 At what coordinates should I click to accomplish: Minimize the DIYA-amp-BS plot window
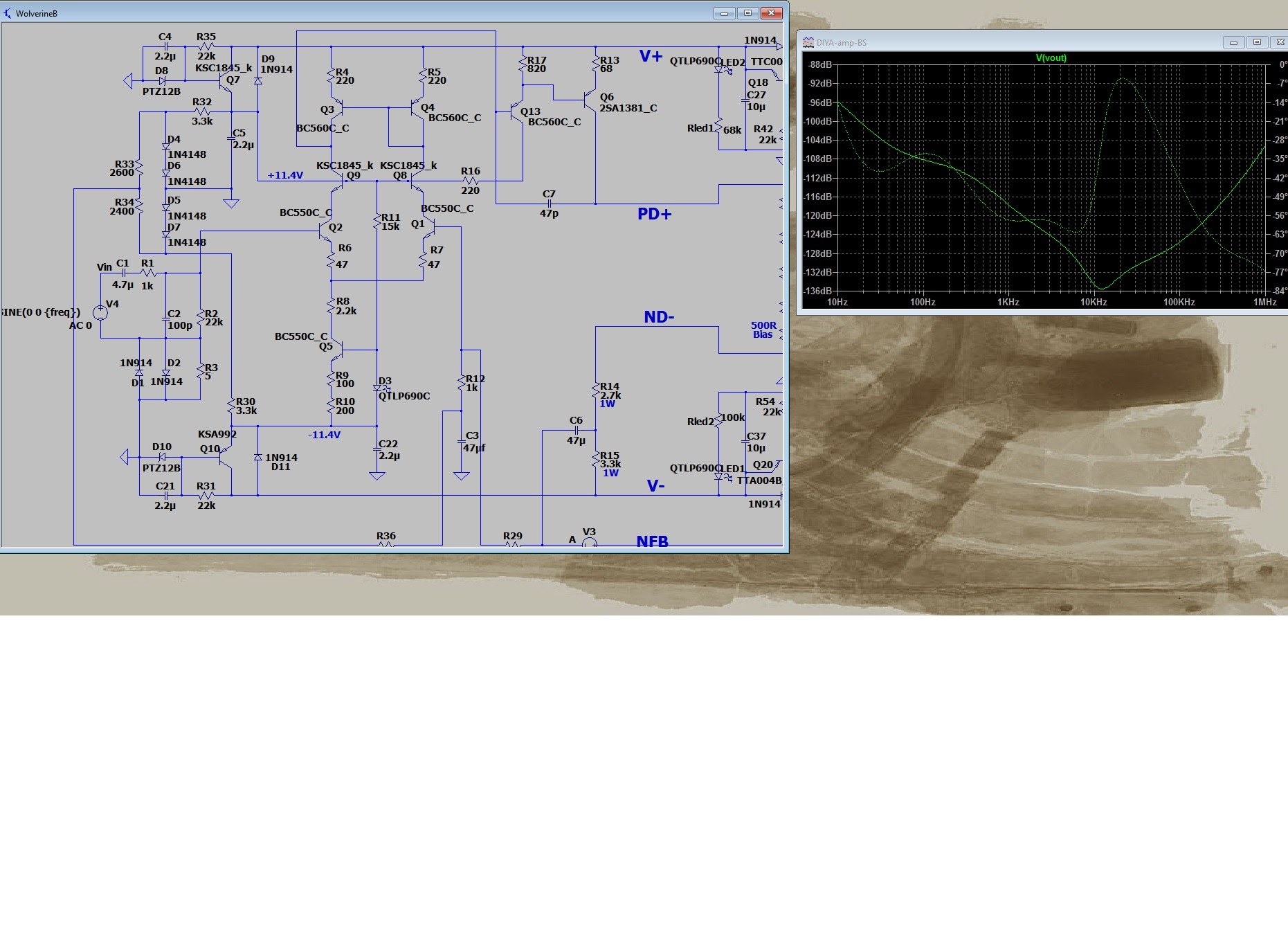point(1233,42)
